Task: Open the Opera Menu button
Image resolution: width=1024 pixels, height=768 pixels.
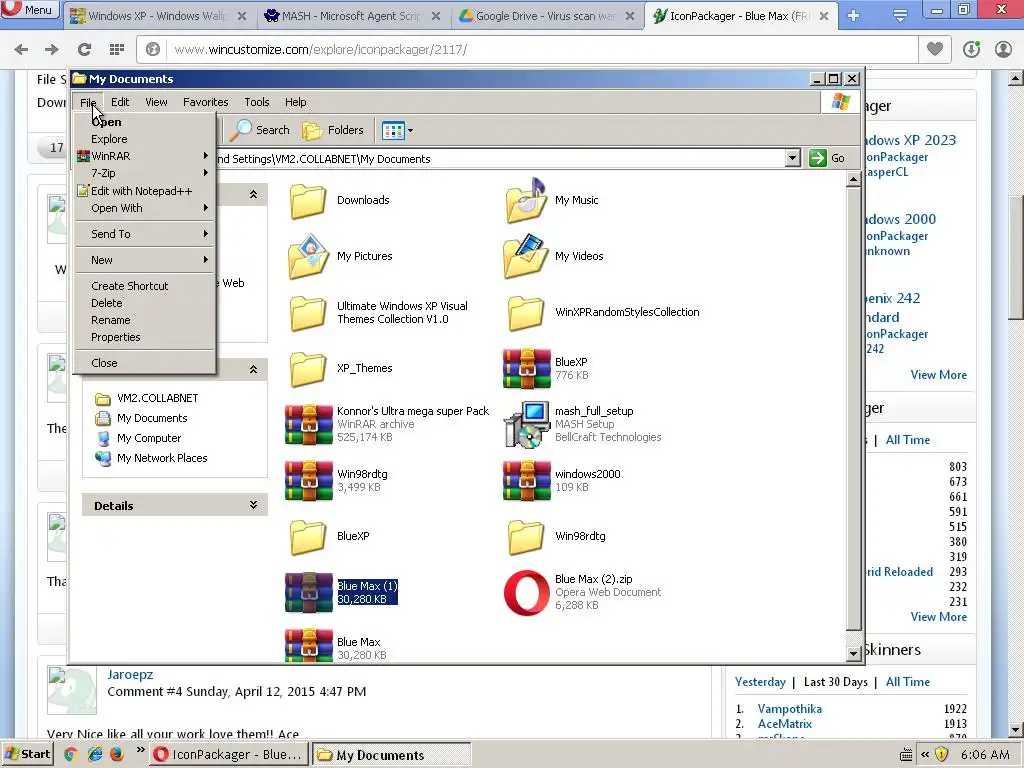Action: 29,10
